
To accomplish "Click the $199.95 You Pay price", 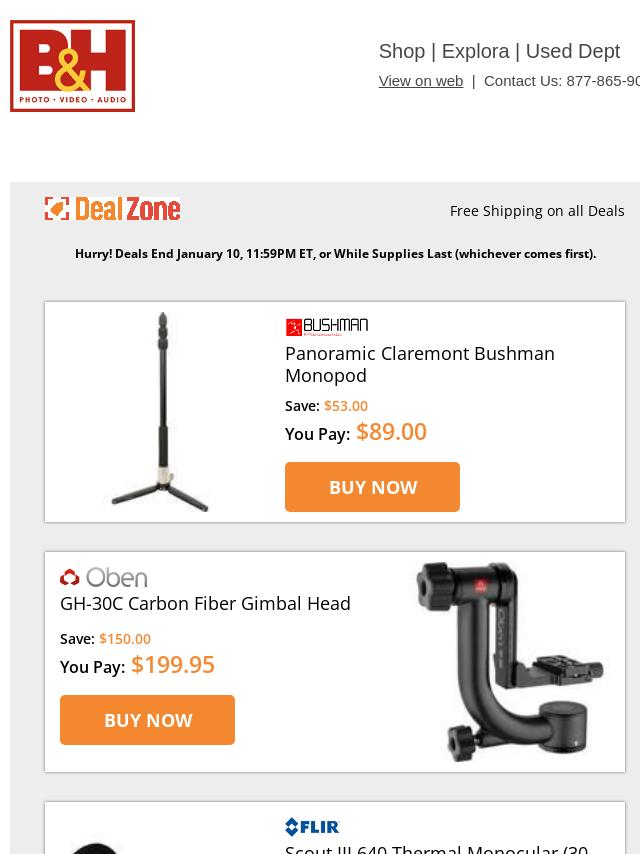I will (173, 664).
